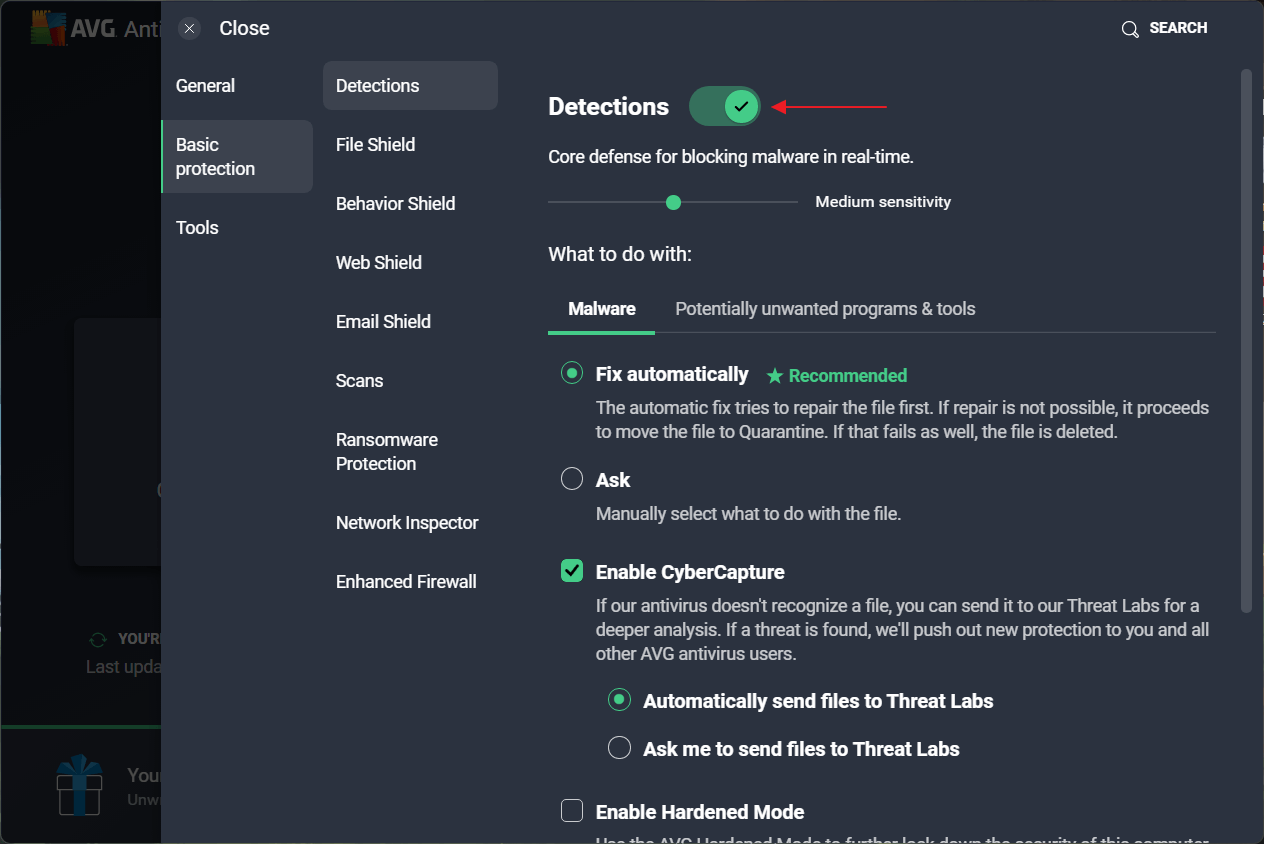The height and width of the screenshot is (844, 1264).
Task: Click the gift box icon in background window
Action: click(x=79, y=785)
